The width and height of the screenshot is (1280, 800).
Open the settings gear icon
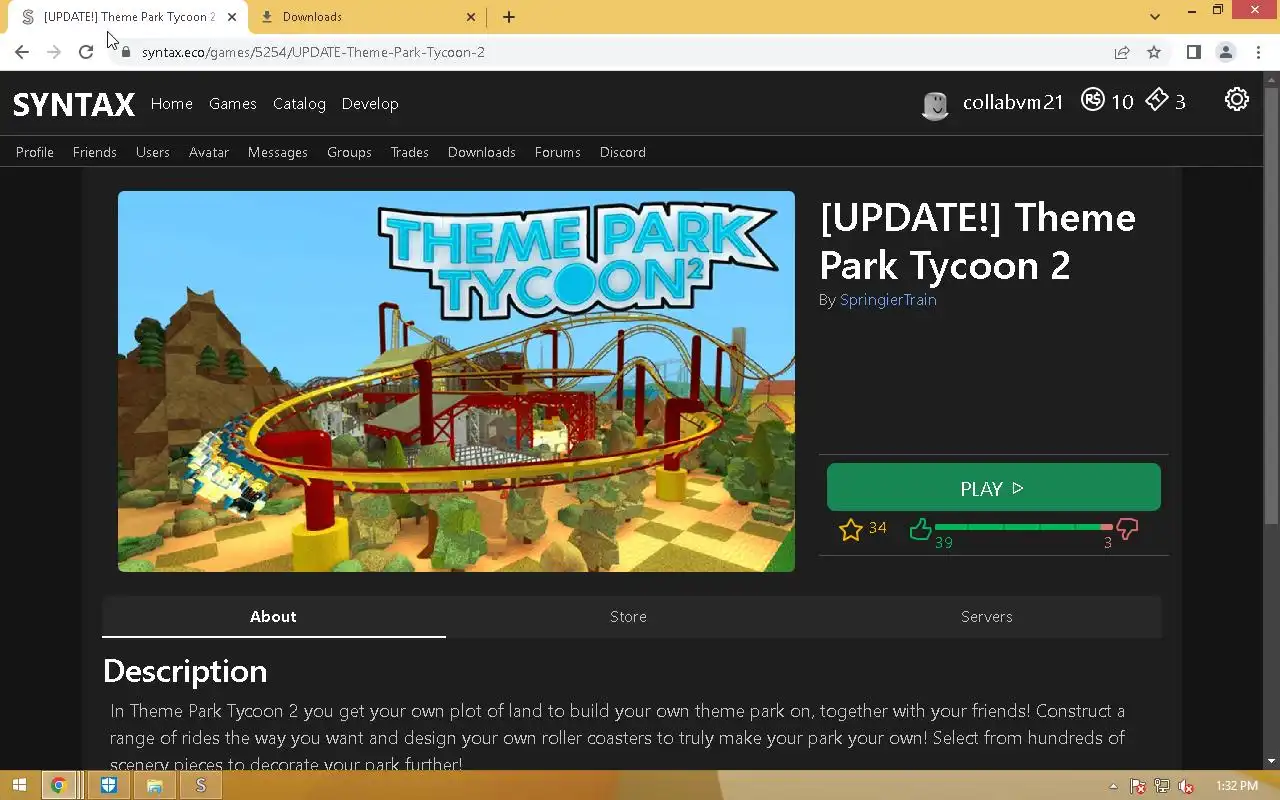(1237, 99)
